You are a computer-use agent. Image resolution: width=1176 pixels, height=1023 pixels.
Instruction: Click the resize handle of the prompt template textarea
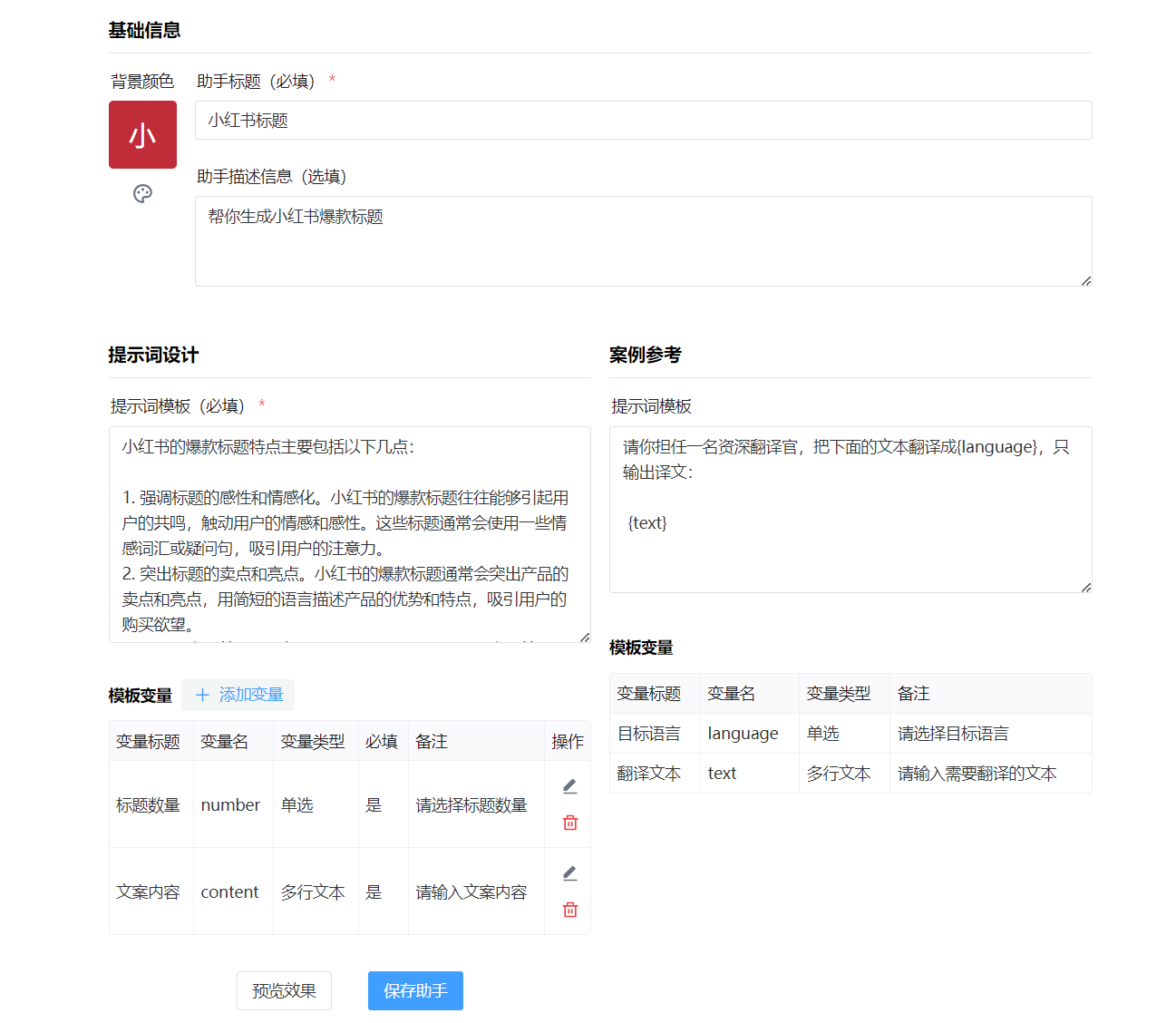584,637
